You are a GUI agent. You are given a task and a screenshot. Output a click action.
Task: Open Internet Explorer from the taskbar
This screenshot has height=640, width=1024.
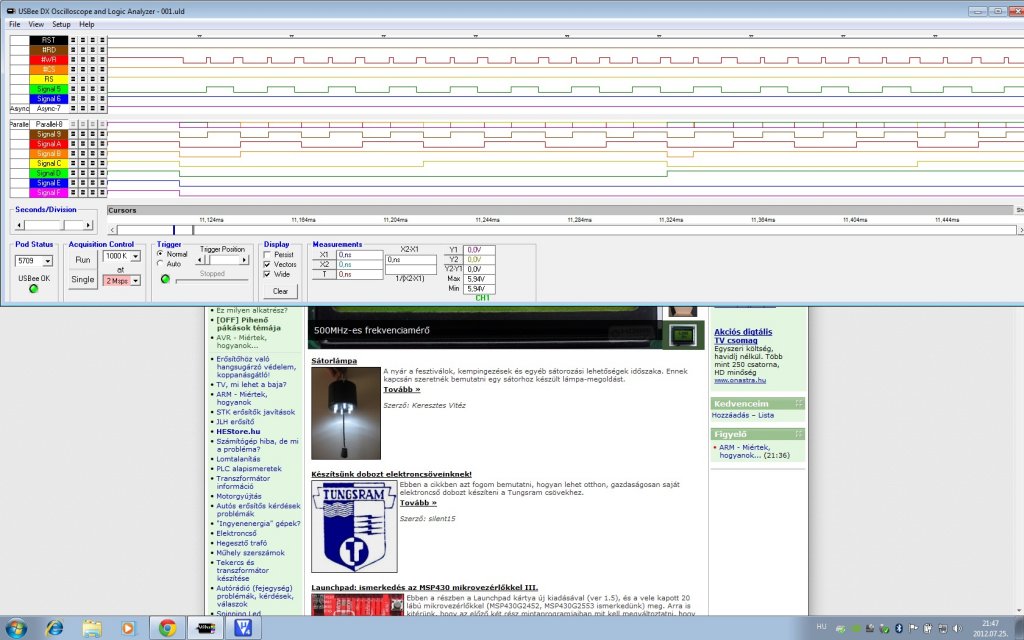55,628
